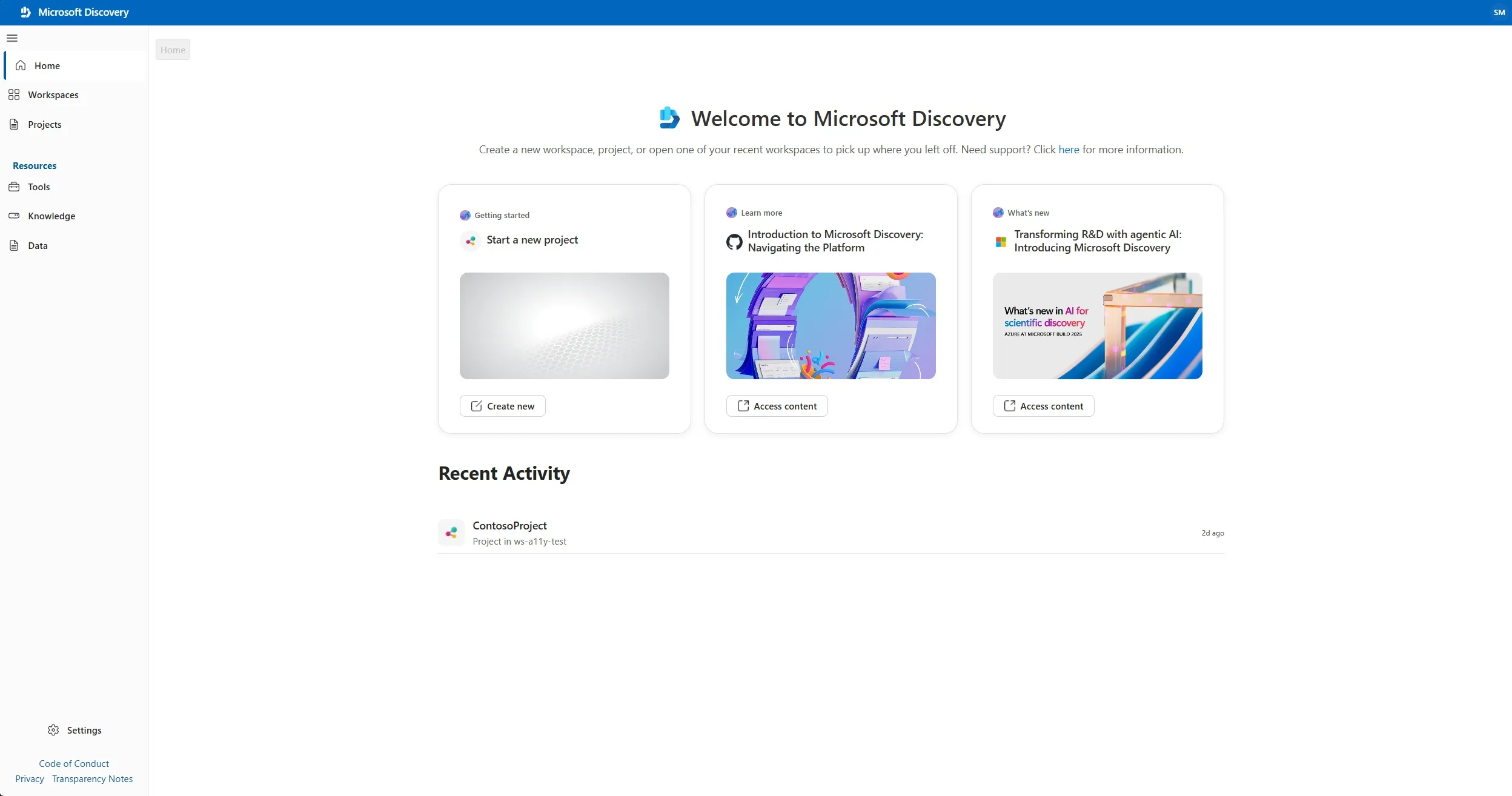
Task: Click the ContosoProject icon in Recent Activity
Action: click(451, 532)
